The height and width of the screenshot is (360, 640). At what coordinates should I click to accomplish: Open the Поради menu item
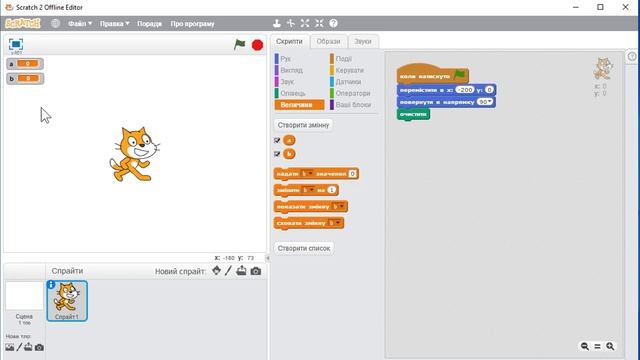click(x=149, y=24)
